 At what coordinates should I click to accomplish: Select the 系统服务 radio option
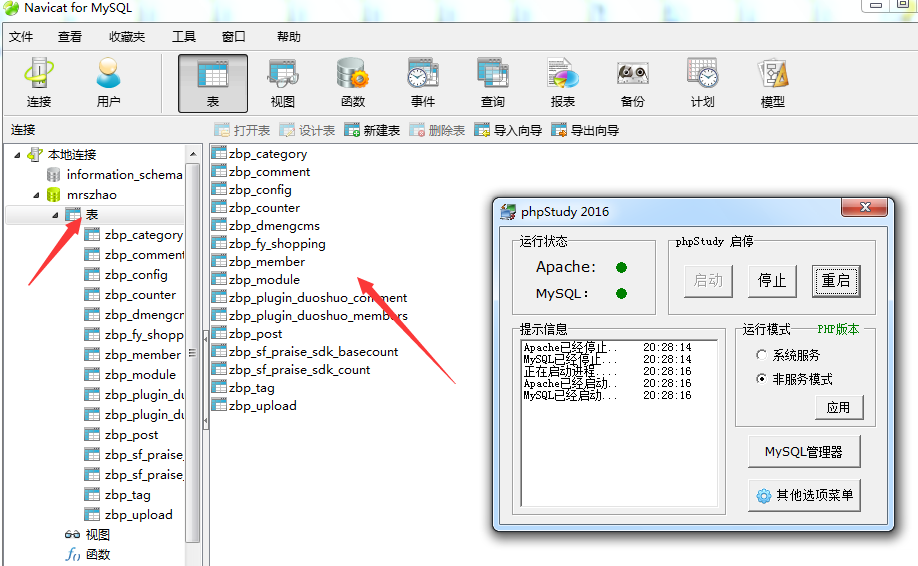(x=762, y=355)
